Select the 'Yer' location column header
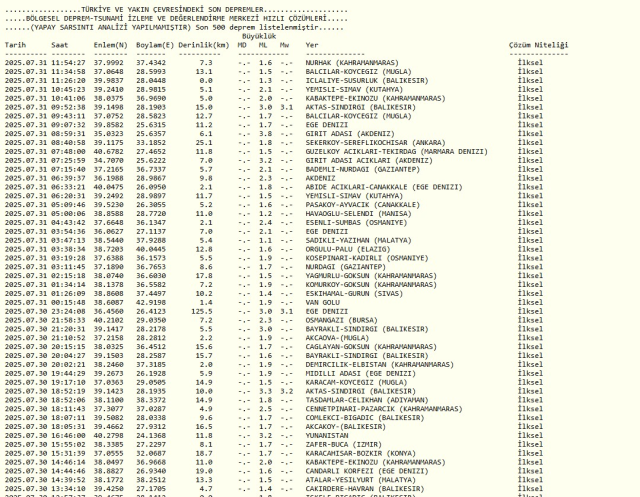Image resolution: width=640 pixels, height=497 pixels. (x=311, y=45)
